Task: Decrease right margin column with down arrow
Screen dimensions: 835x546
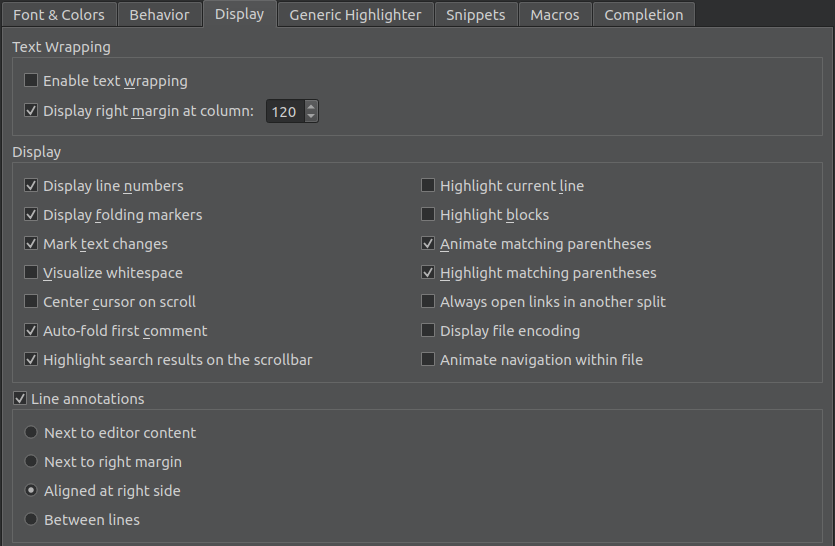Action: tap(311, 117)
